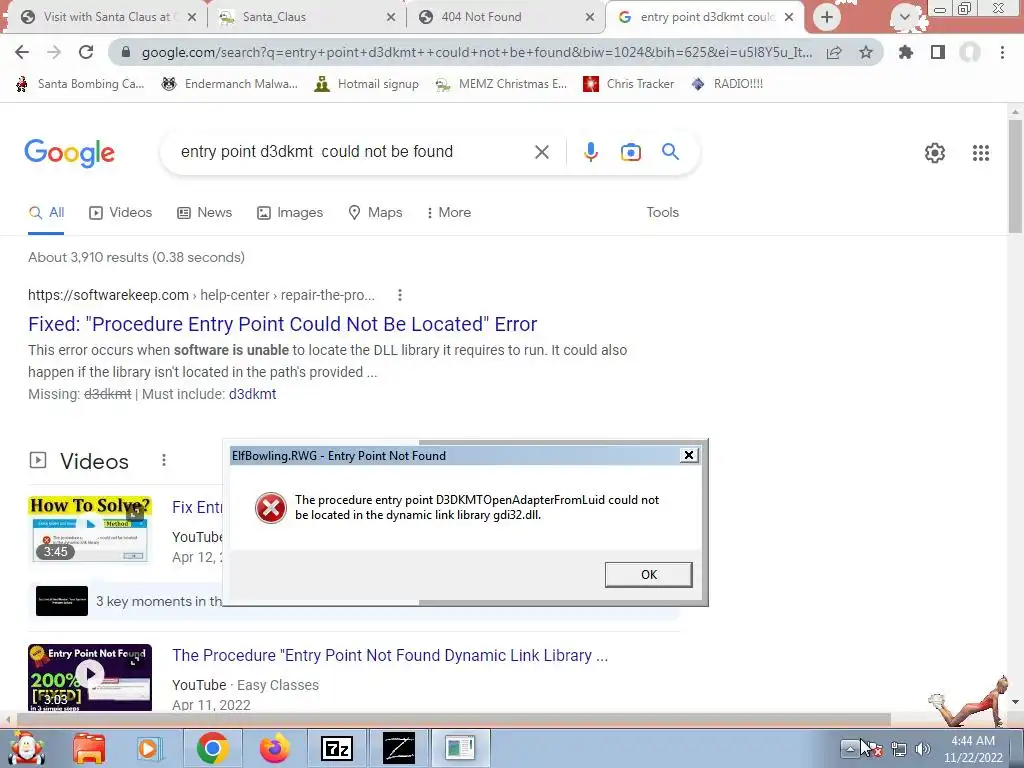Viewport: 1024px width, 768px height.
Task: Click the network tray icon
Action: click(899, 749)
